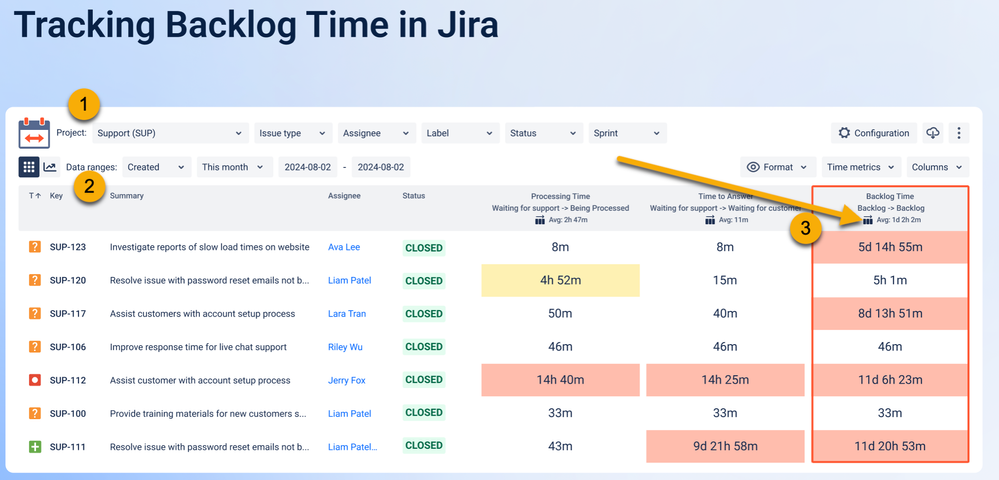Click the 5d 14h 55m Backlog Time cell
999x480 pixels.
(x=890, y=247)
